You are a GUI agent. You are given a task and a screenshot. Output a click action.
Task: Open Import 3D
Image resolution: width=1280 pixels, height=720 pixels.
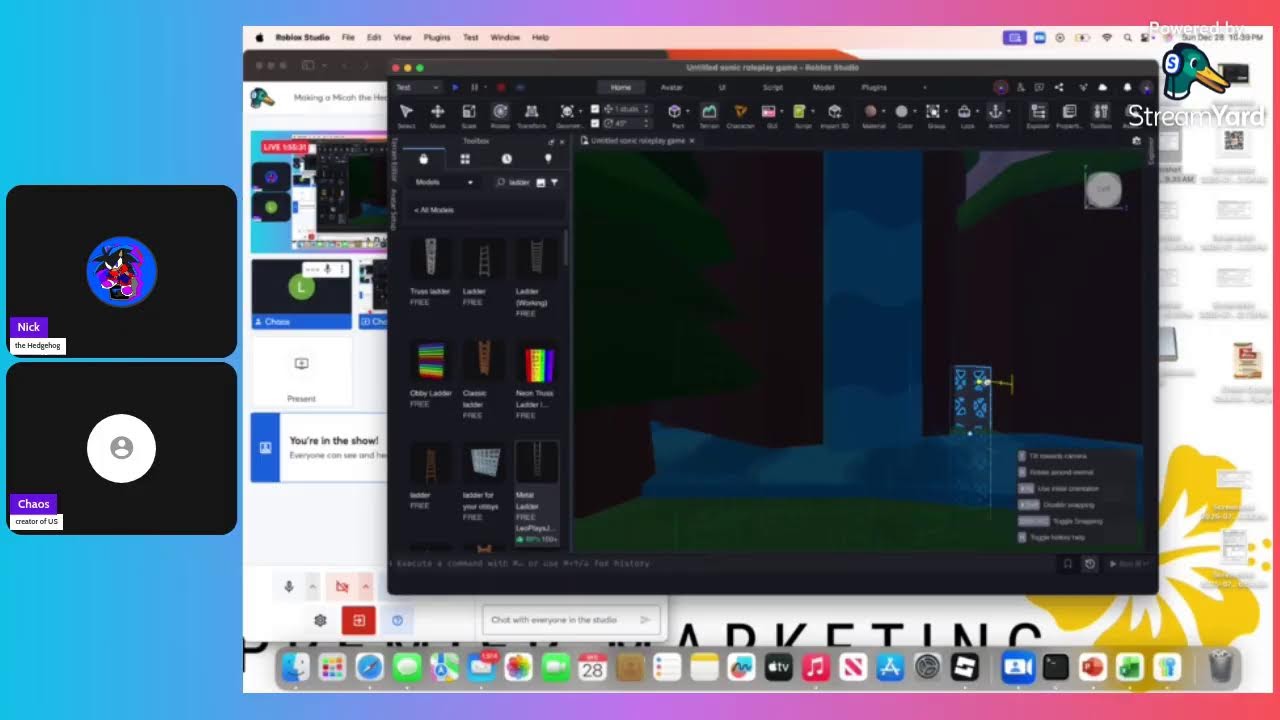[x=834, y=115]
